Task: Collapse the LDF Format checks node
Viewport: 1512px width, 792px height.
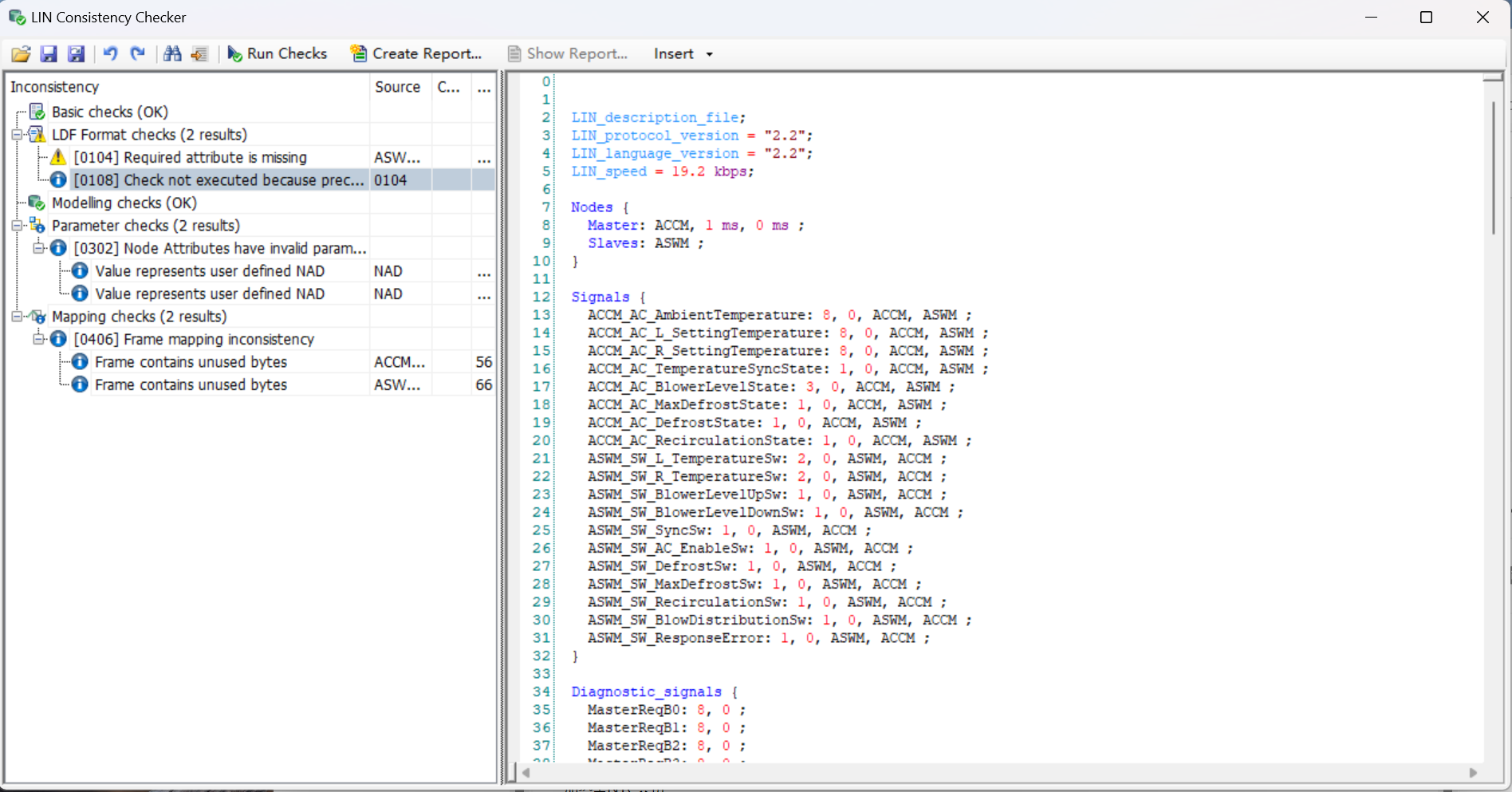Action: coord(16,135)
